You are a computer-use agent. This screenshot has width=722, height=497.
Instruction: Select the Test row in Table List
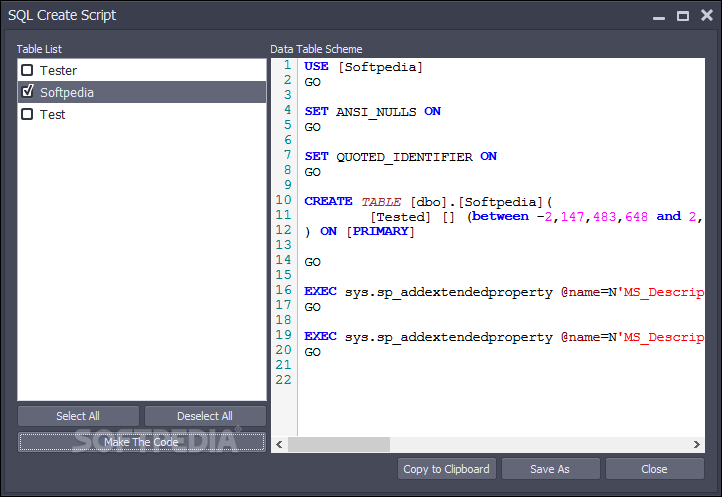coord(142,114)
